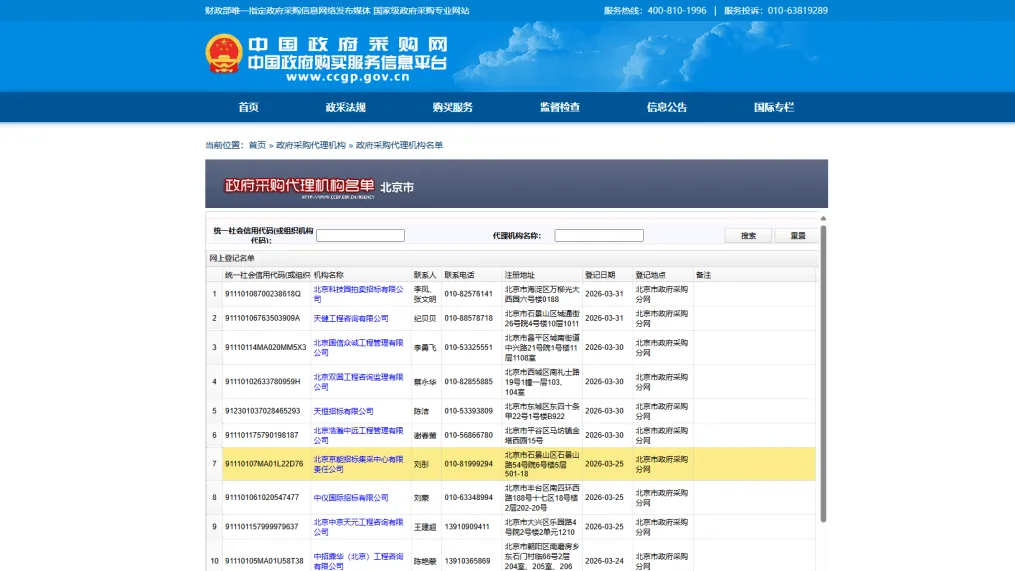Viewport: 1015px width, 571px height.
Task: Open the 北京双圆工程咨询监理有限公司 link
Action: point(359,382)
